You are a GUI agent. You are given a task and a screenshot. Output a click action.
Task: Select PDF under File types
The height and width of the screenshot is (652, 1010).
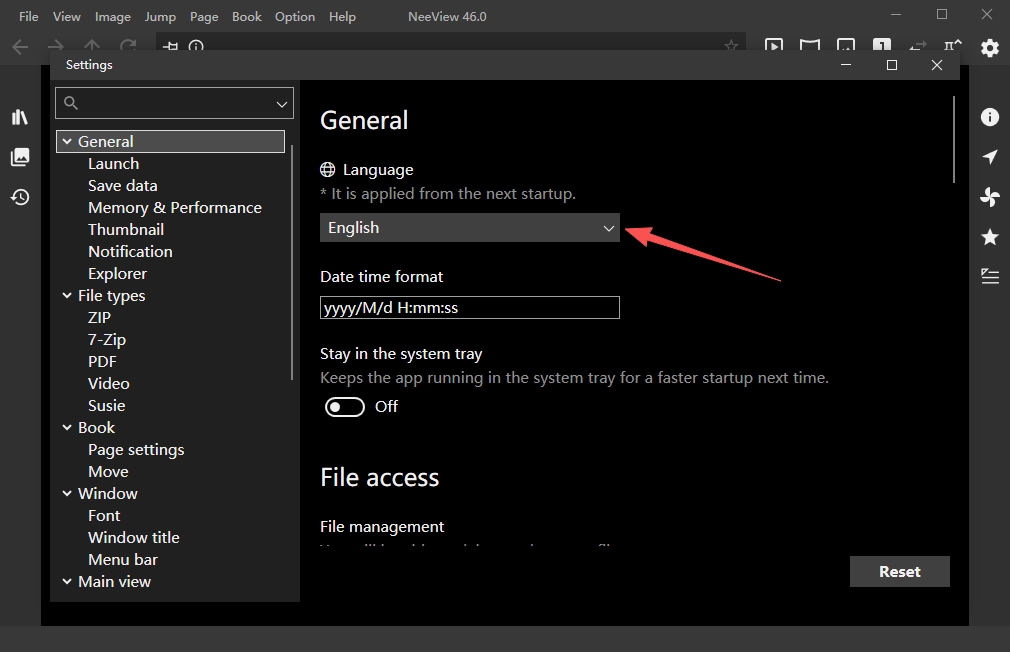102,361
